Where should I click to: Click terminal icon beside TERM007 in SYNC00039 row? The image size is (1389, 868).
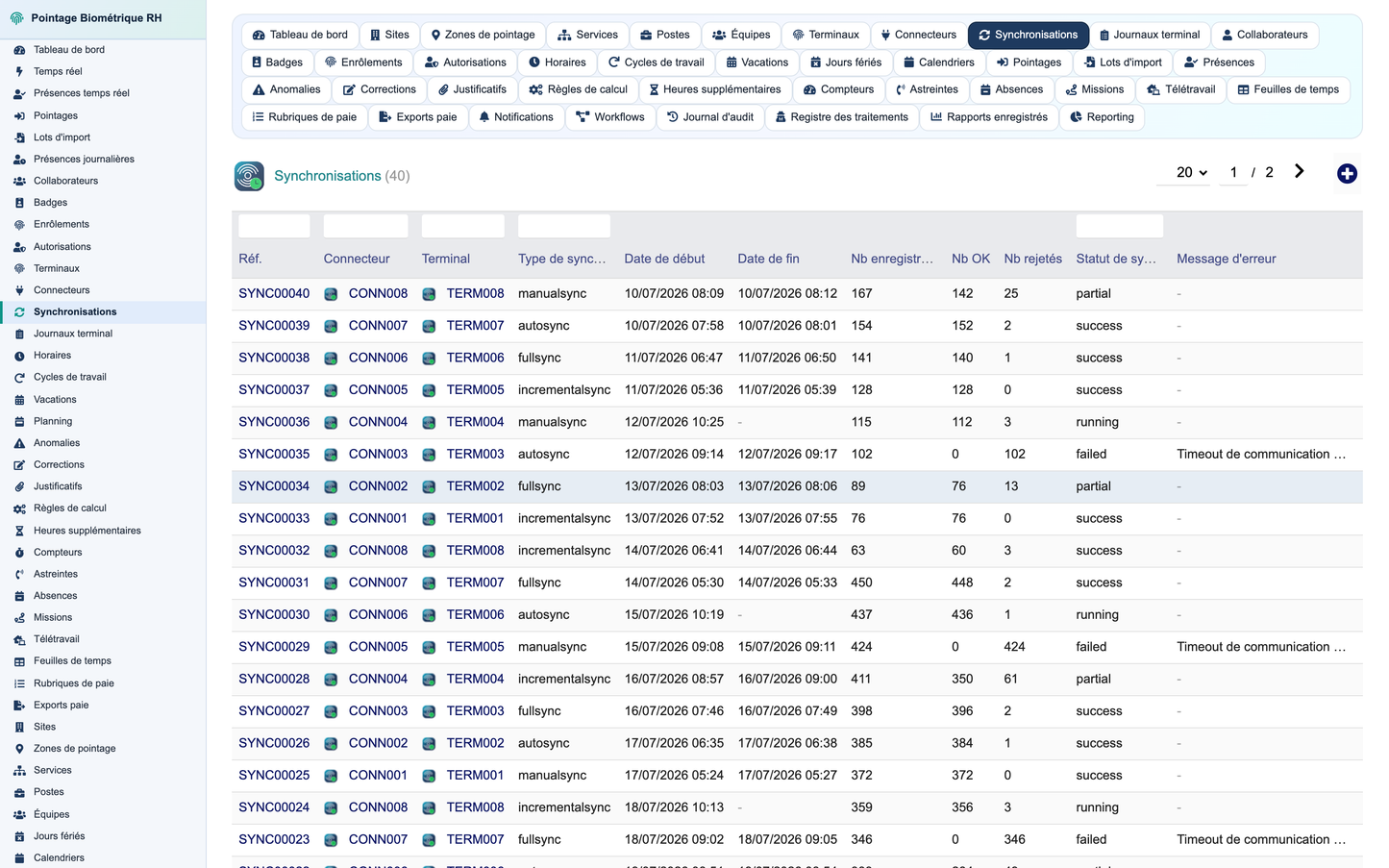429,326
